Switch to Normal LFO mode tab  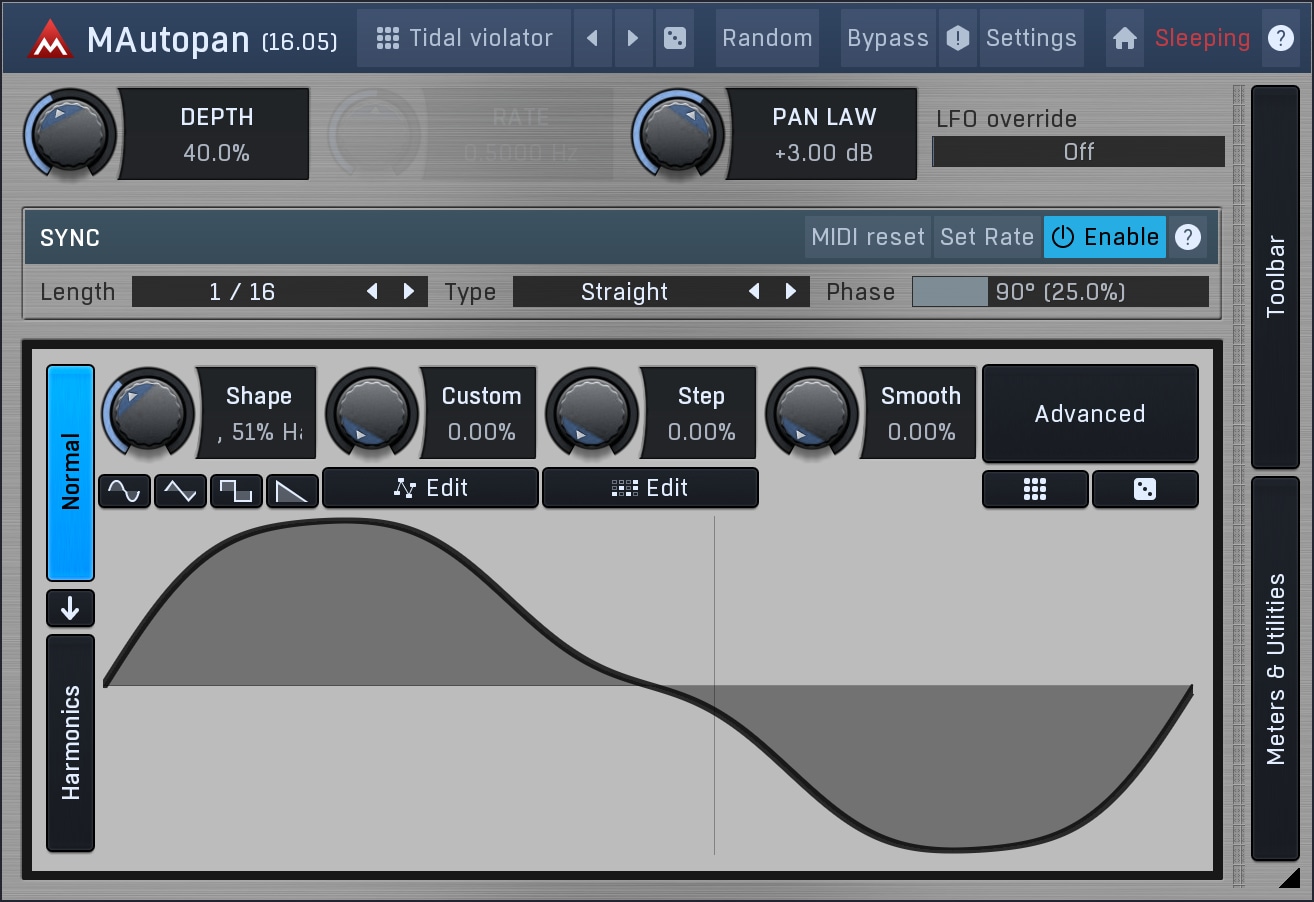click(x=70, y=472)
